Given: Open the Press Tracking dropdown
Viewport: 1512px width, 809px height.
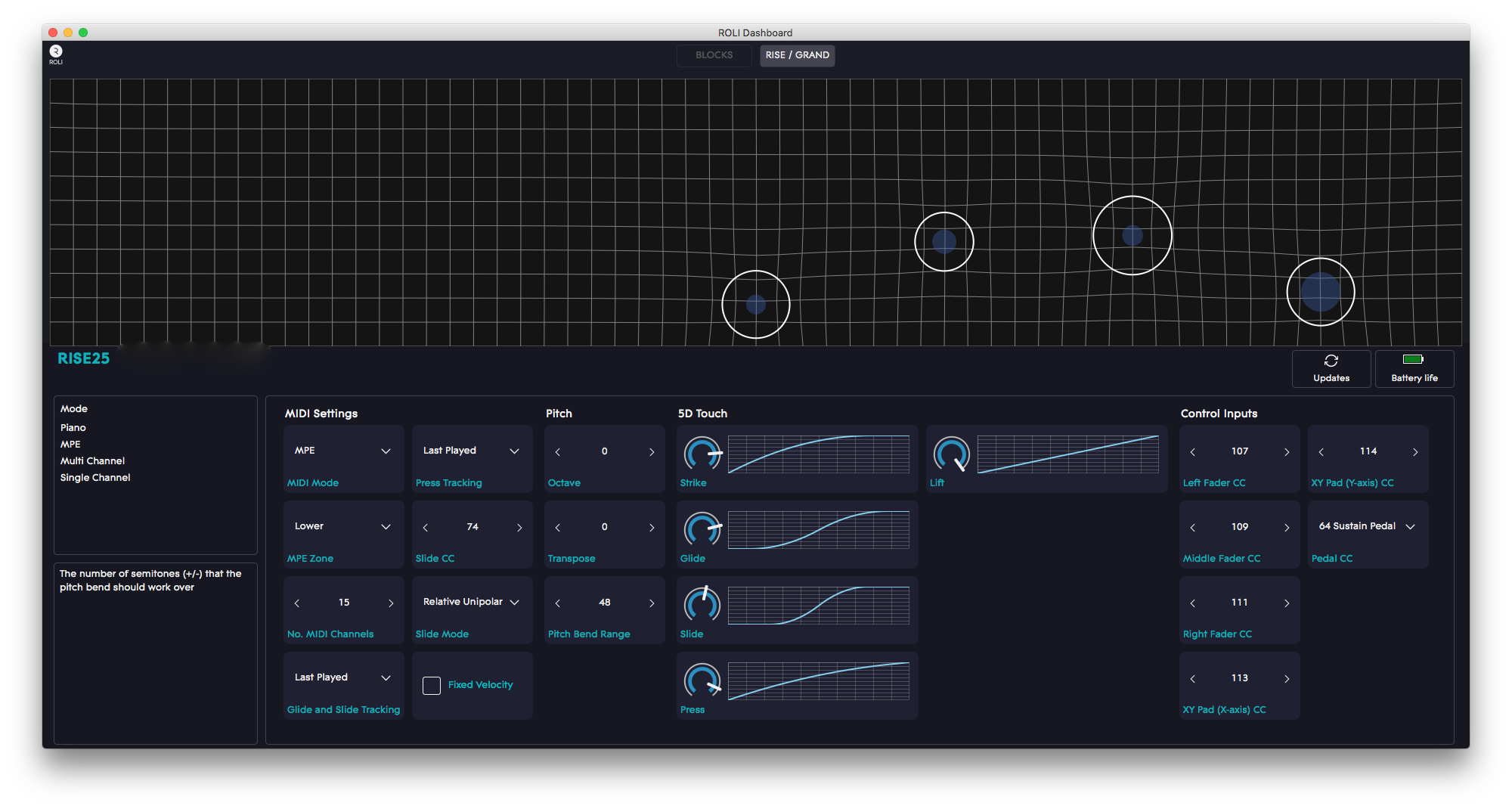Looking at the screenshot, I should point(472,451).
